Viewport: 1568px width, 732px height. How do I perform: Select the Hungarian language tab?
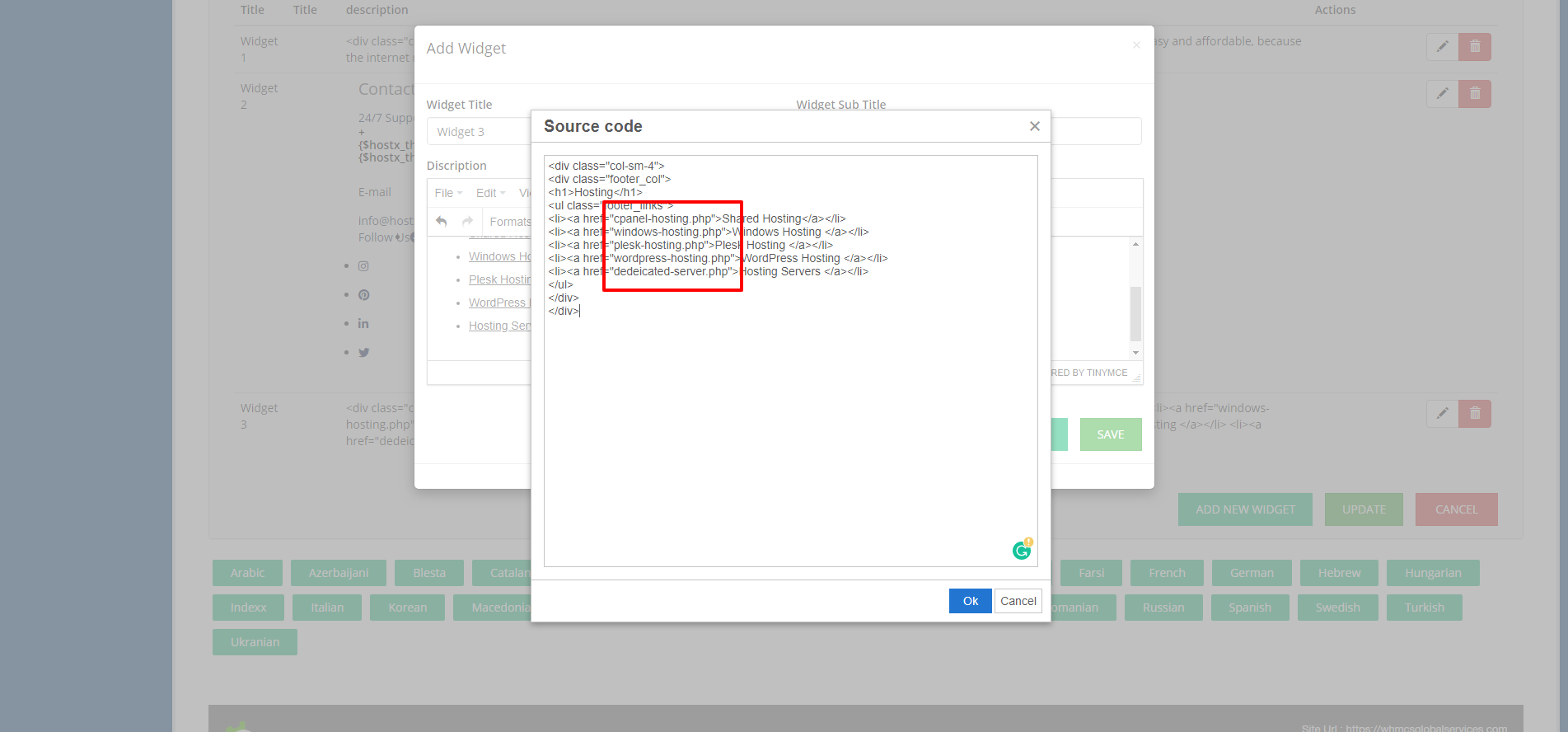point(1432,573)
